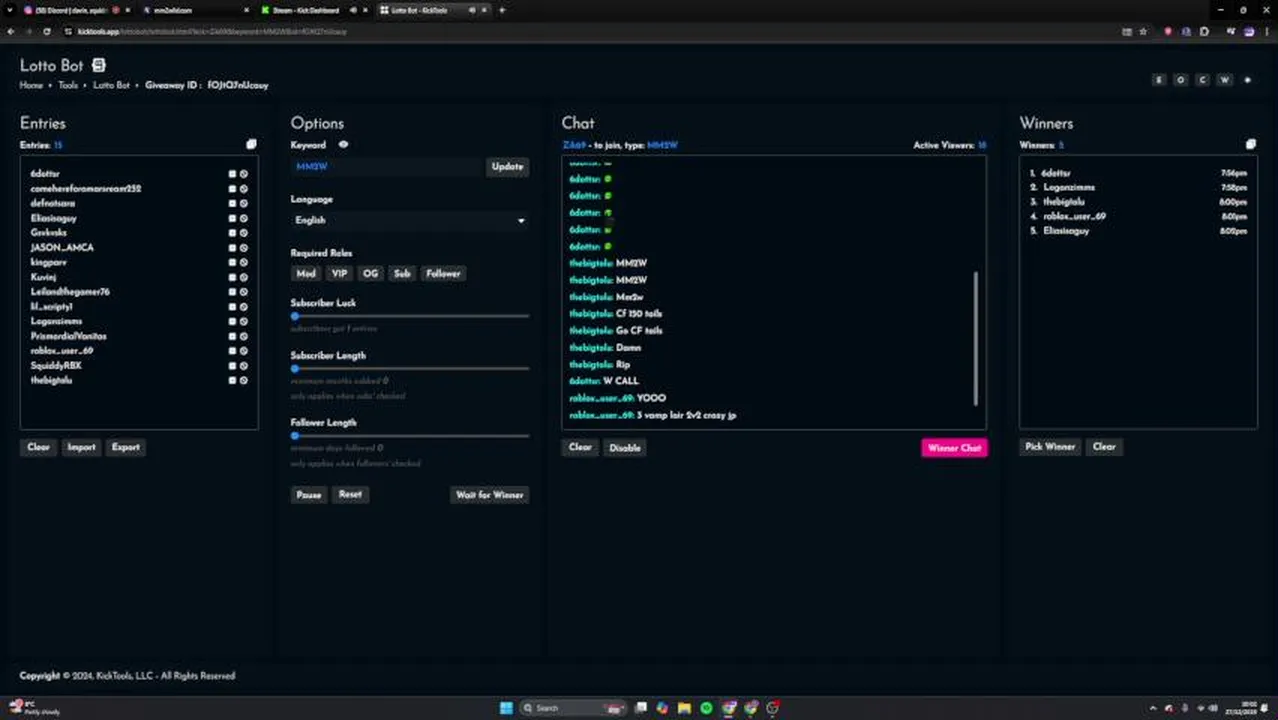Click the Export entries button
This screenshot has height=720, width=1278.
[x=126, y=447]
